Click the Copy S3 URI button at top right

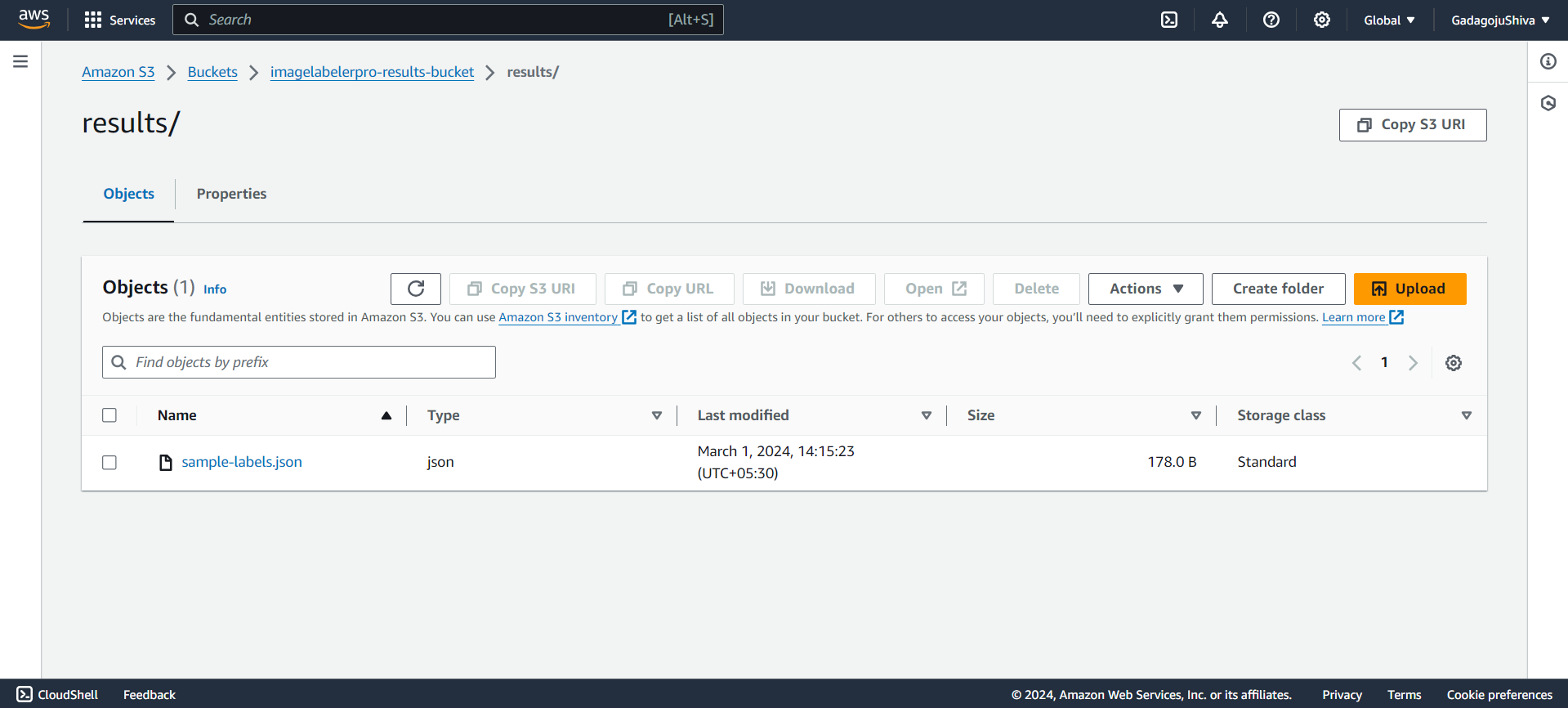(x=1413, y=125)
